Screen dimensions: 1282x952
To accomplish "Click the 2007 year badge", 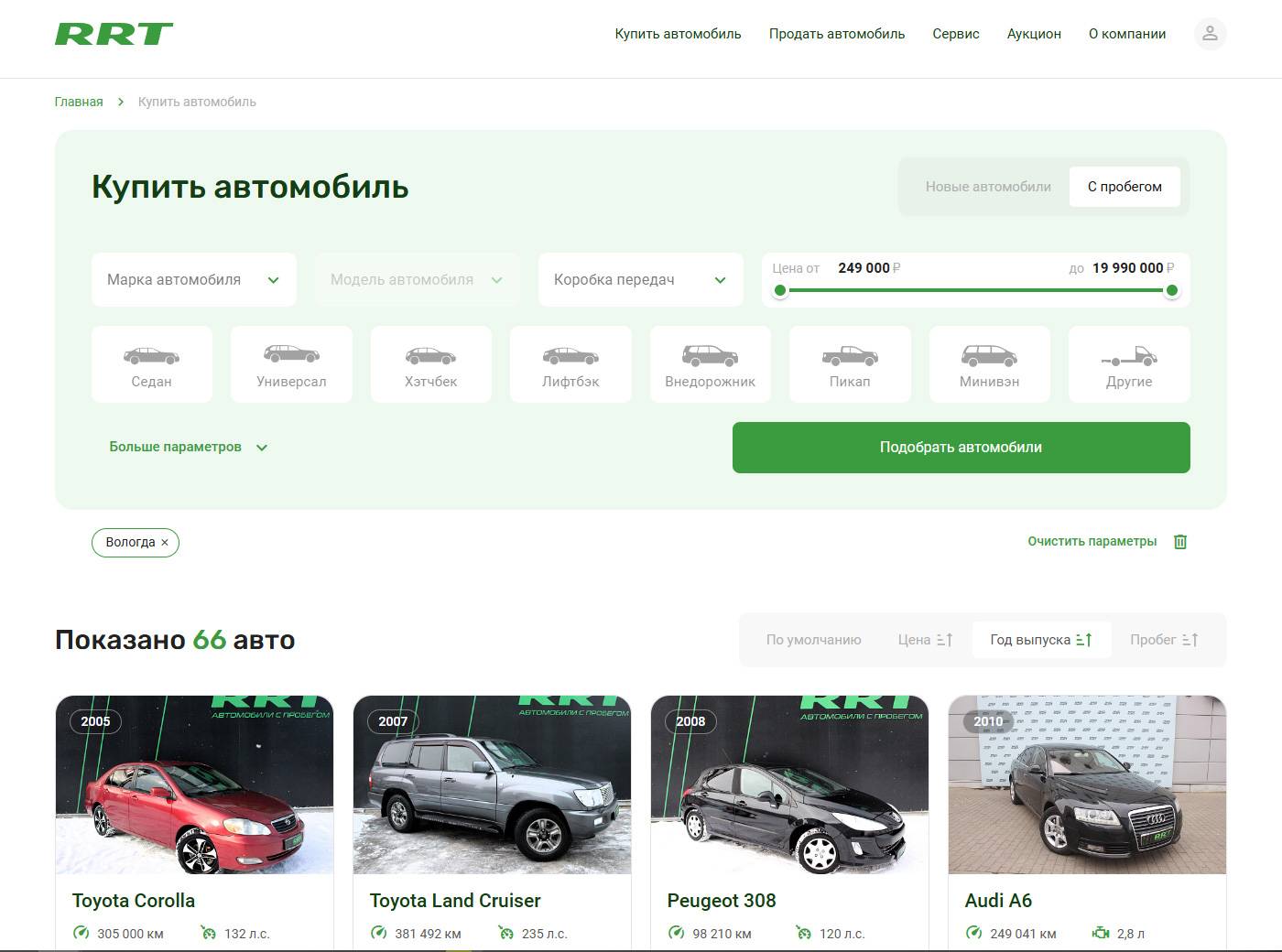I will 393,721.
